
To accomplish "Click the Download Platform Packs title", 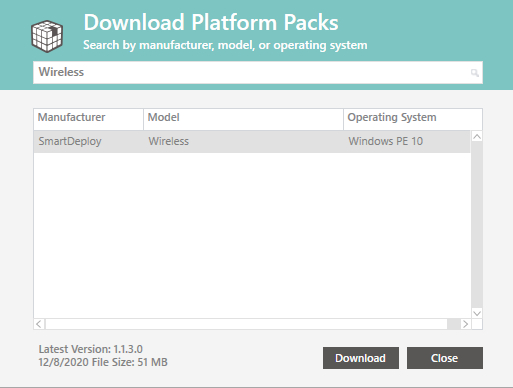I will coord(211,23).
